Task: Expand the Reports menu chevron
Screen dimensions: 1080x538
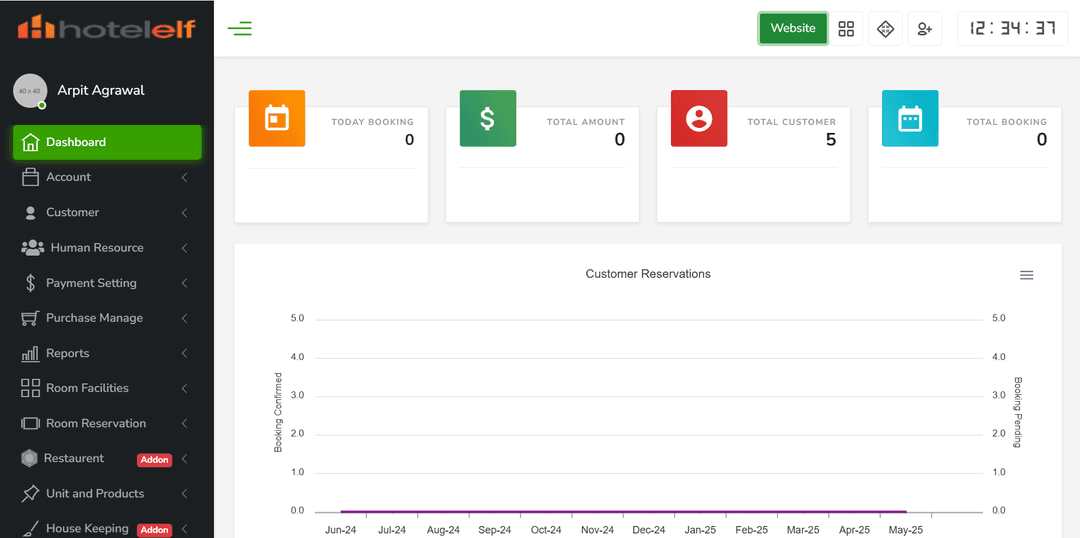Action: (x=185, y=353)
